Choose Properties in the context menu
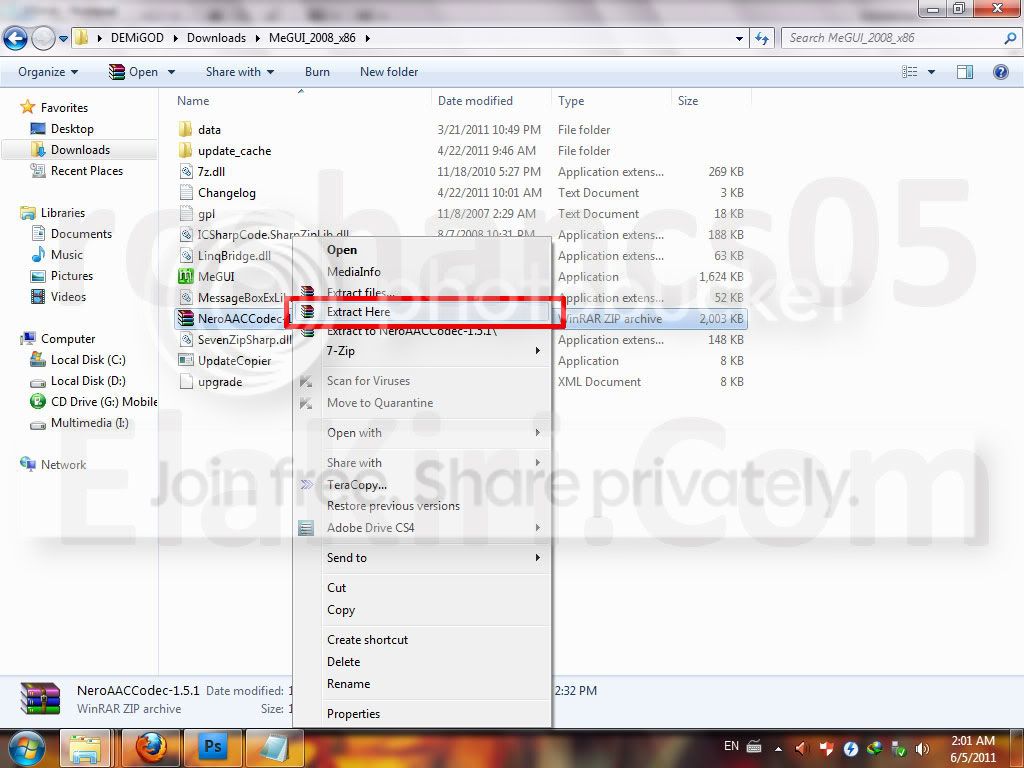This screenshot has height=768, width=1024. 422,714
